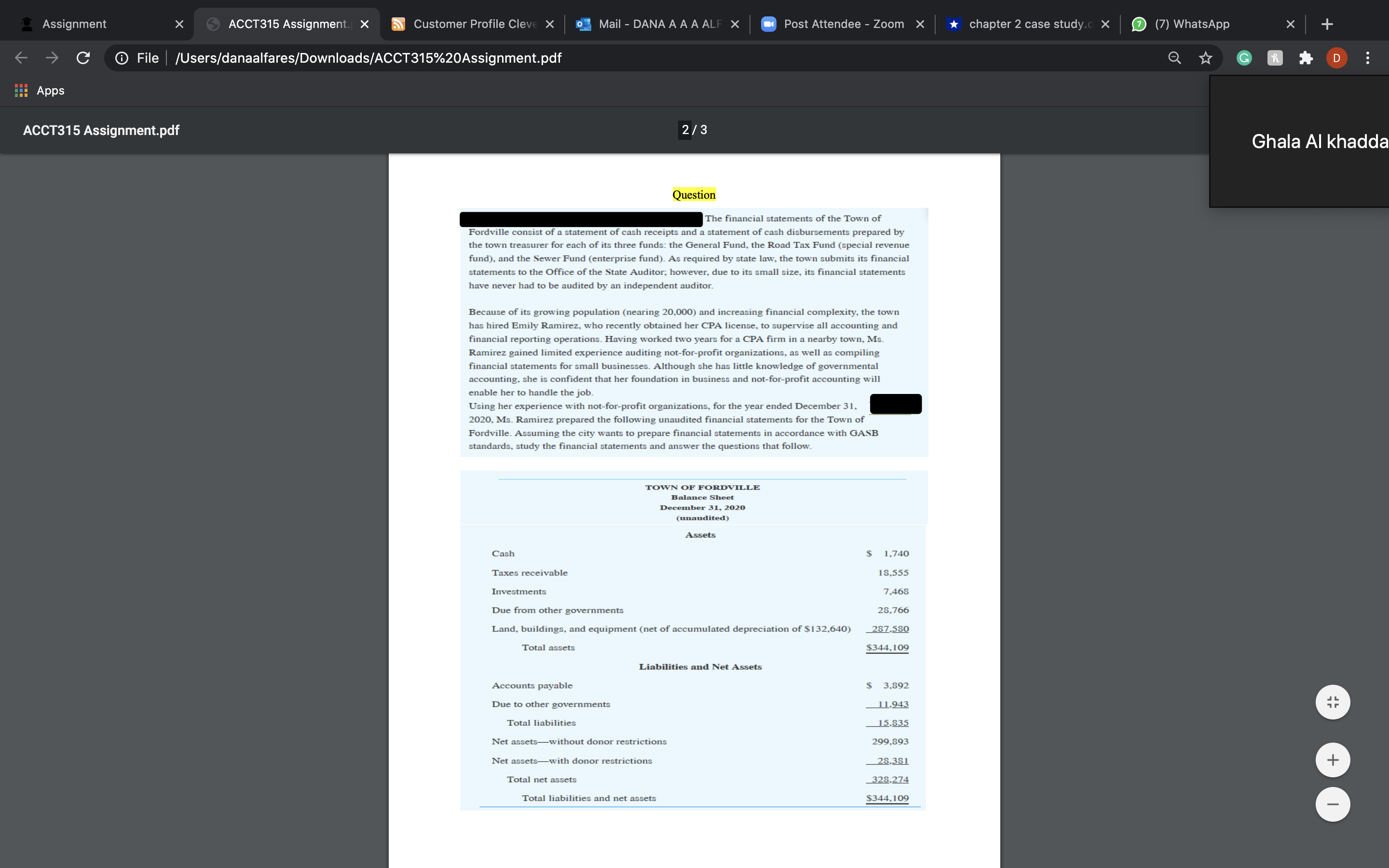Reload the current page
Image resolution: width=1389 pixels, height=868 pixels.
tap(82, 57)
